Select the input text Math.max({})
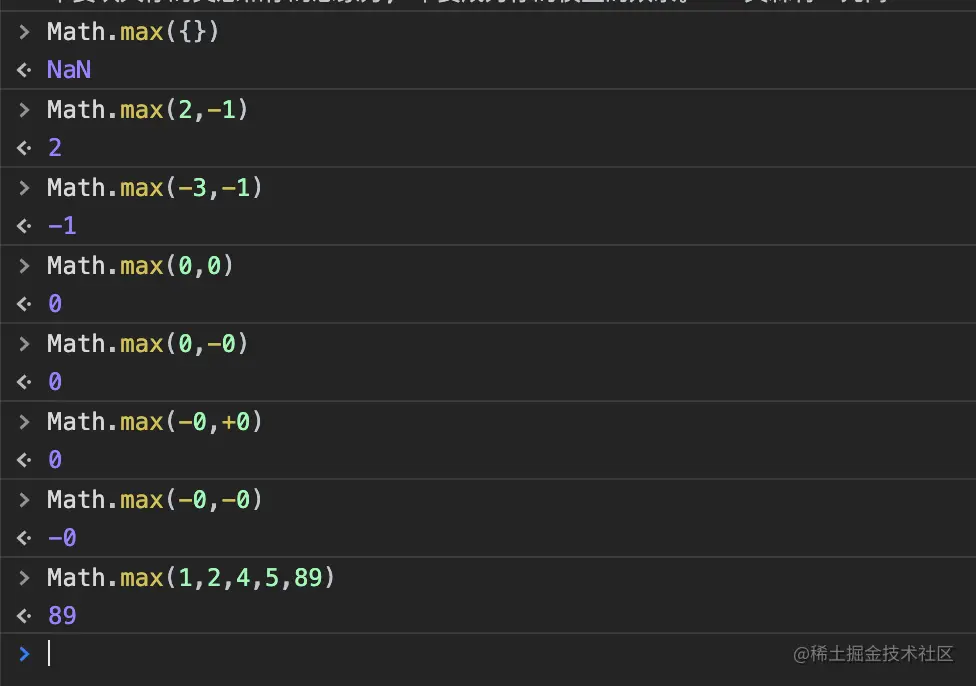Image resolution: width=976 pixels, height=686 pixels. coord(133,31)
